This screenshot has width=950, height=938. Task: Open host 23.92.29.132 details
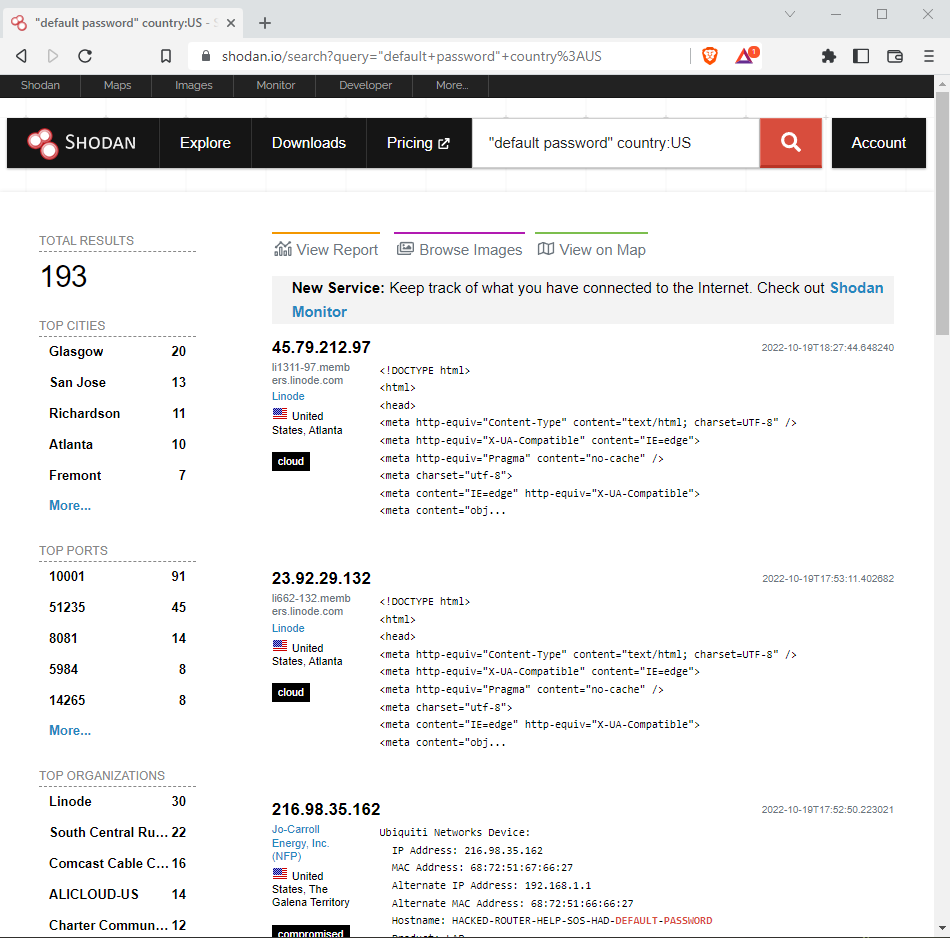[321, 578]
